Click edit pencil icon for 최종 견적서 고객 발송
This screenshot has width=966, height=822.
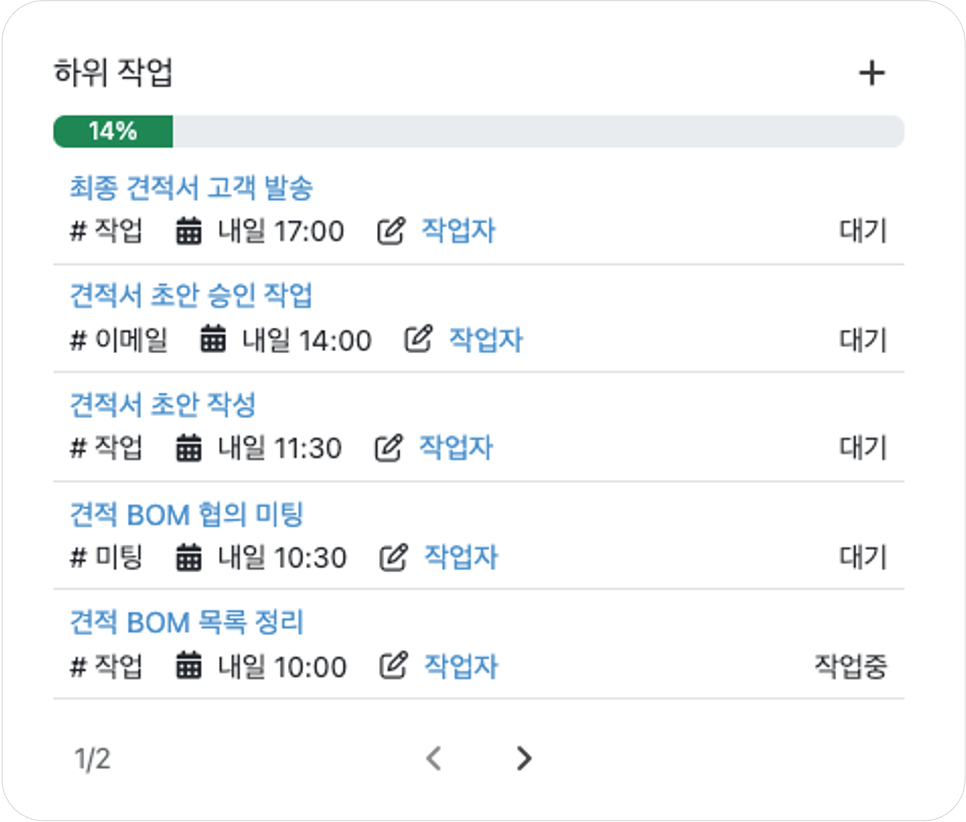pyautogui.click(x=391, y=231)
